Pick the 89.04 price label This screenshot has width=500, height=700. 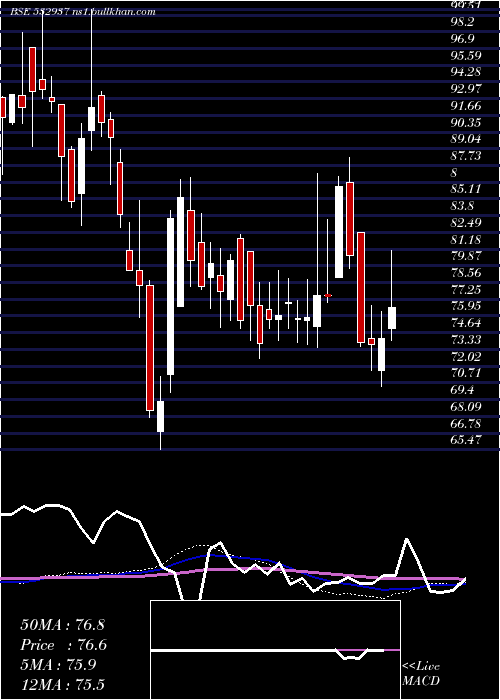(467, 139)
